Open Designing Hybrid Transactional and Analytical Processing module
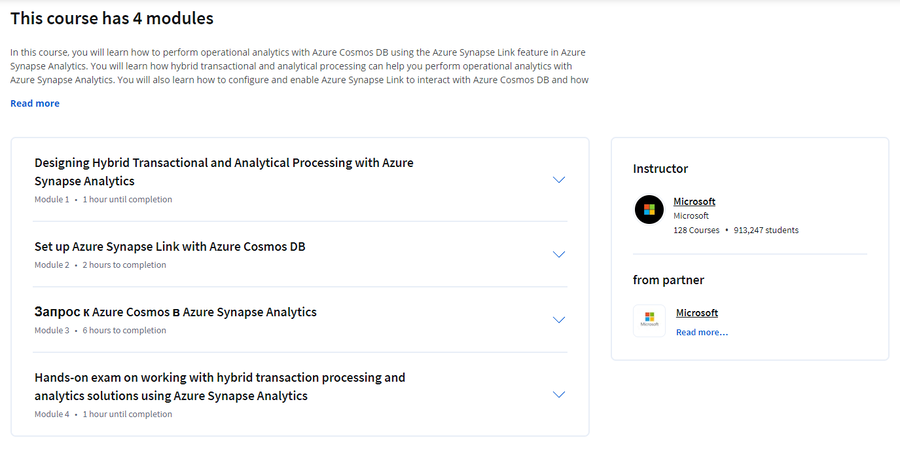Screen dimensions: 900x459 tap(224, 172)
